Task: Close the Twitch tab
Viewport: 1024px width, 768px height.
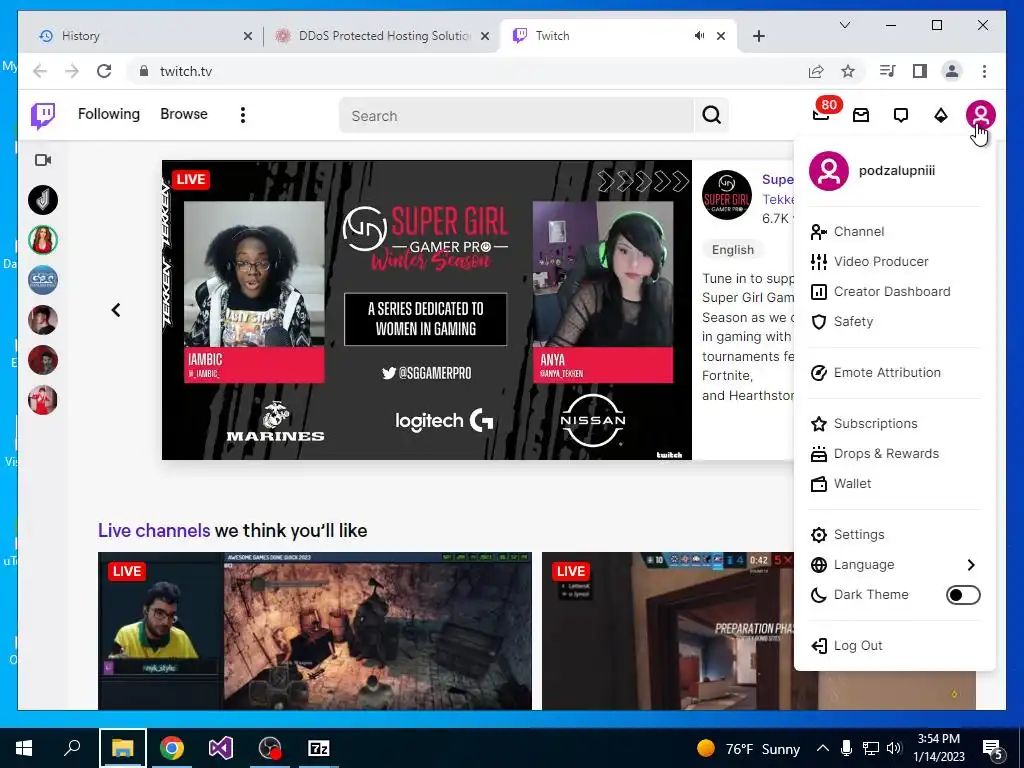Action: tap(721, 36)
